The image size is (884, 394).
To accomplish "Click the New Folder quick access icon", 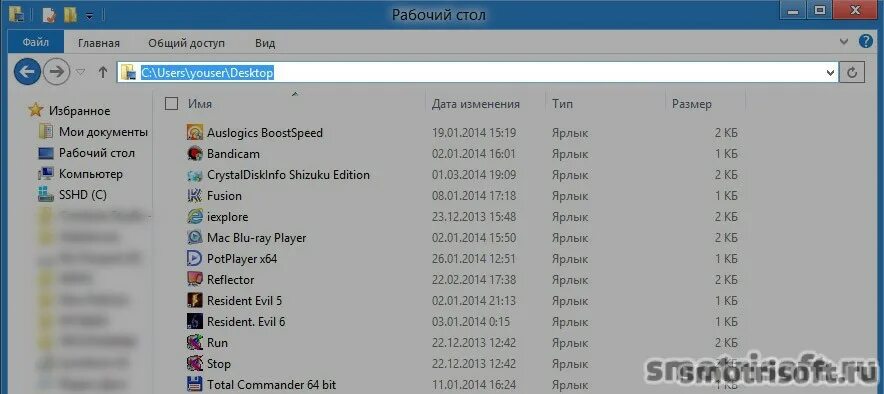I will (70, 14).
